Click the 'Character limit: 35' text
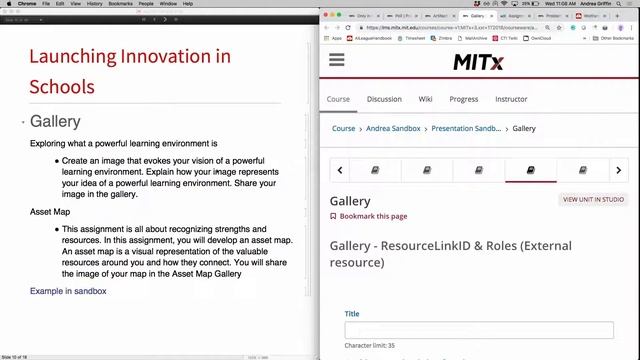This screenshot has width=640, height=360. click(x=369, y=345)
